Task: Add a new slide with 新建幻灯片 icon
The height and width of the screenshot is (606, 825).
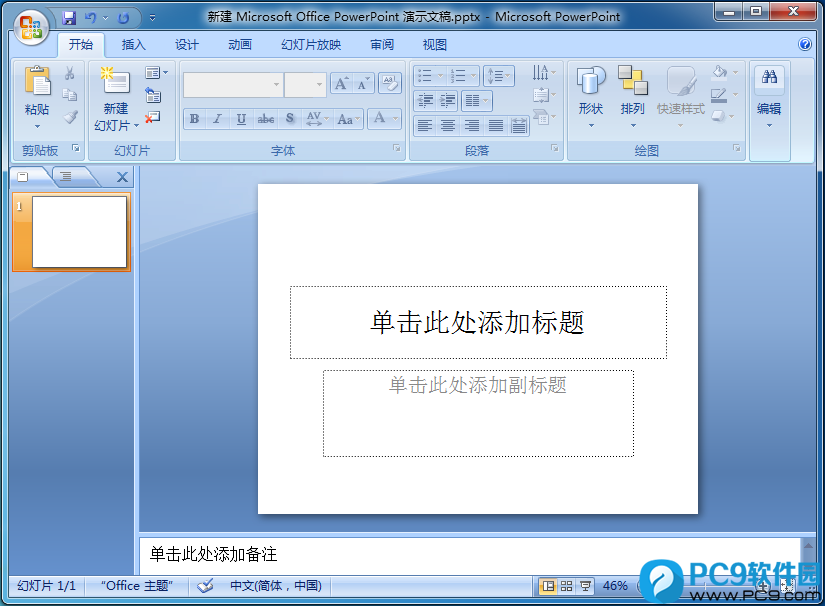Action: pyautogui.click(x=115, y=81)
